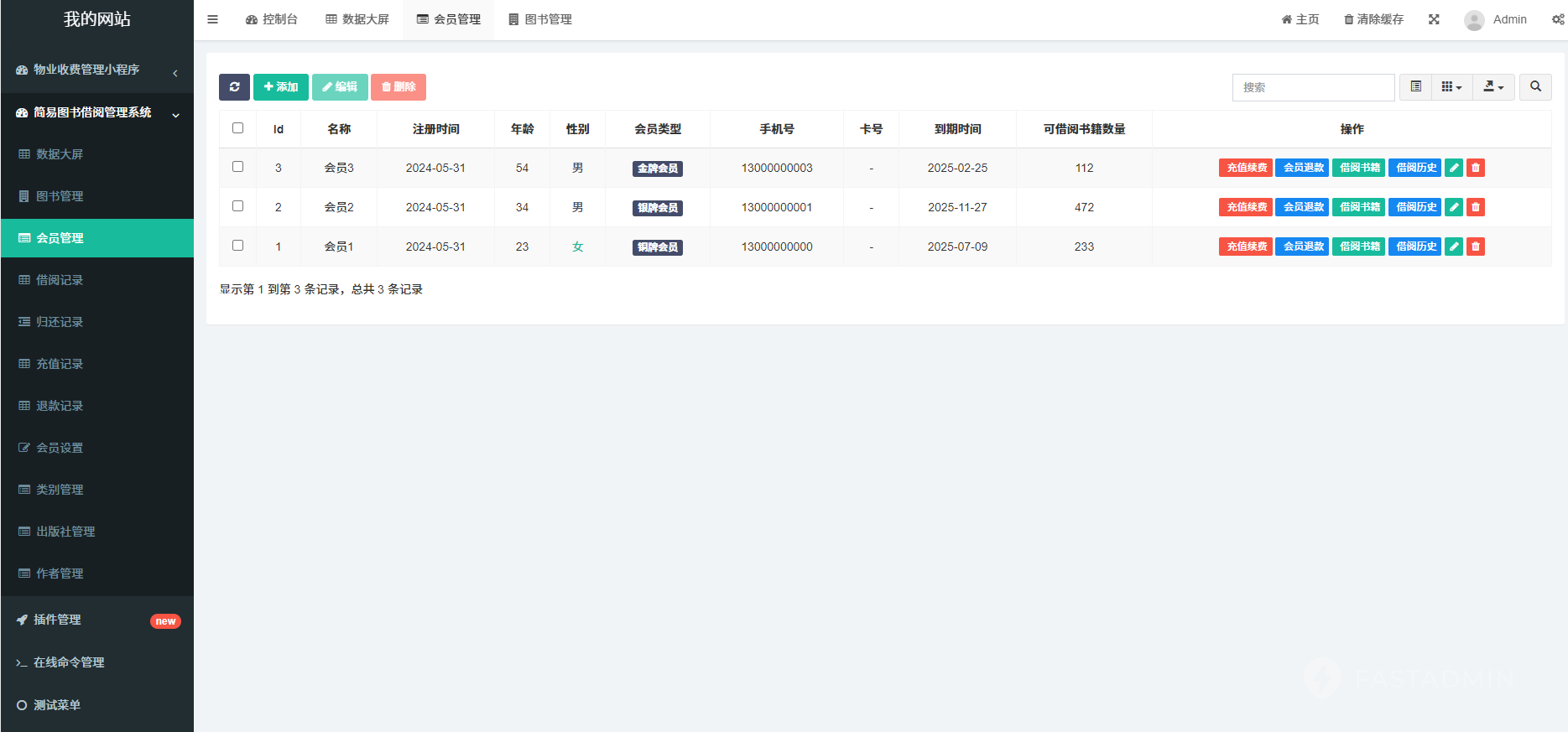This screenshot has height=732, width=1568.
Task: Check the row checkbox for 会员2
Action: (238, 206)
